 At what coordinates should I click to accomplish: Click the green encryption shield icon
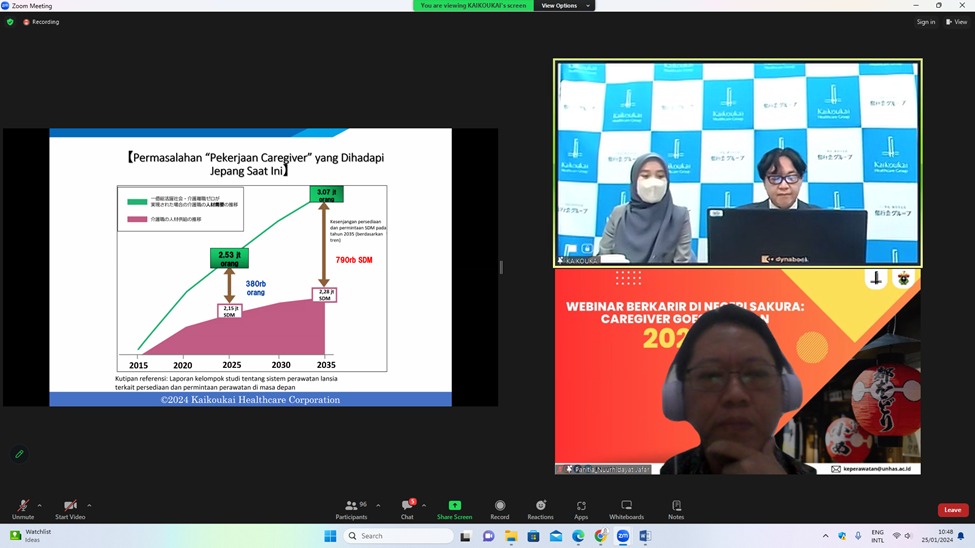click(10, 22)
